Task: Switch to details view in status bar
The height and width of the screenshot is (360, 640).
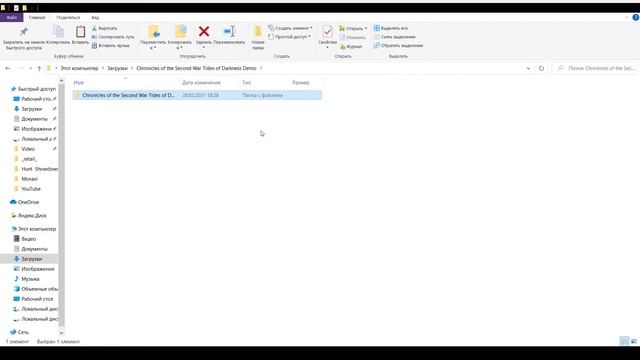Action: [624, 341]
